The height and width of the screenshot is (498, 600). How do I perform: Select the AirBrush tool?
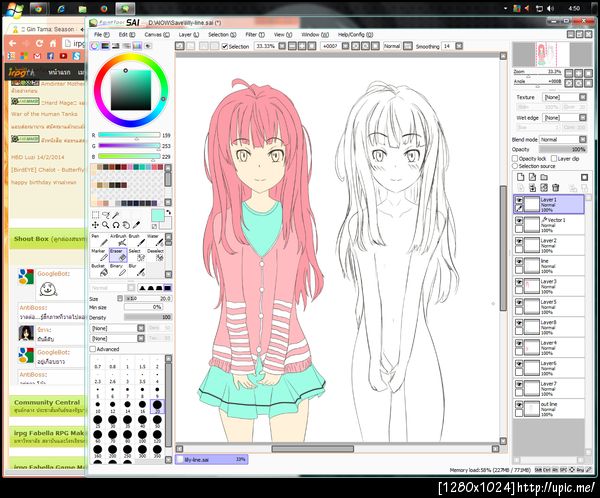[118, 240]
